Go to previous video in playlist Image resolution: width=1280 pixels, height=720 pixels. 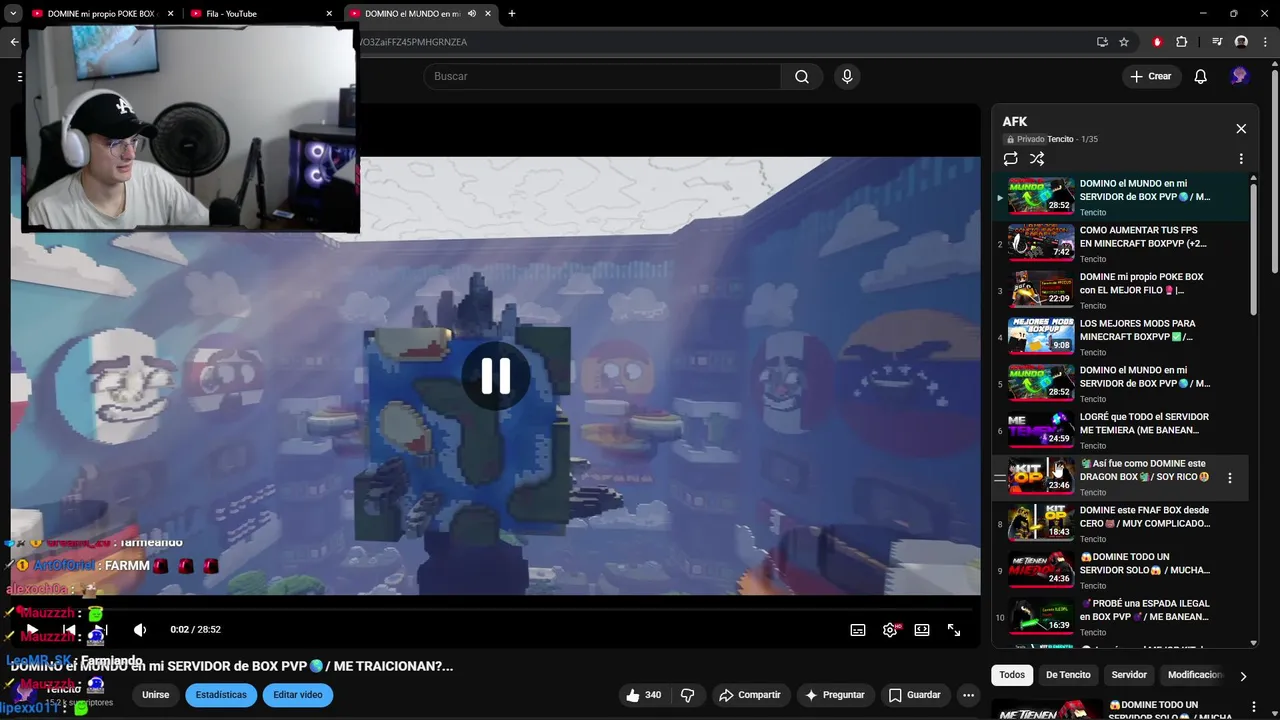(69, 630)
